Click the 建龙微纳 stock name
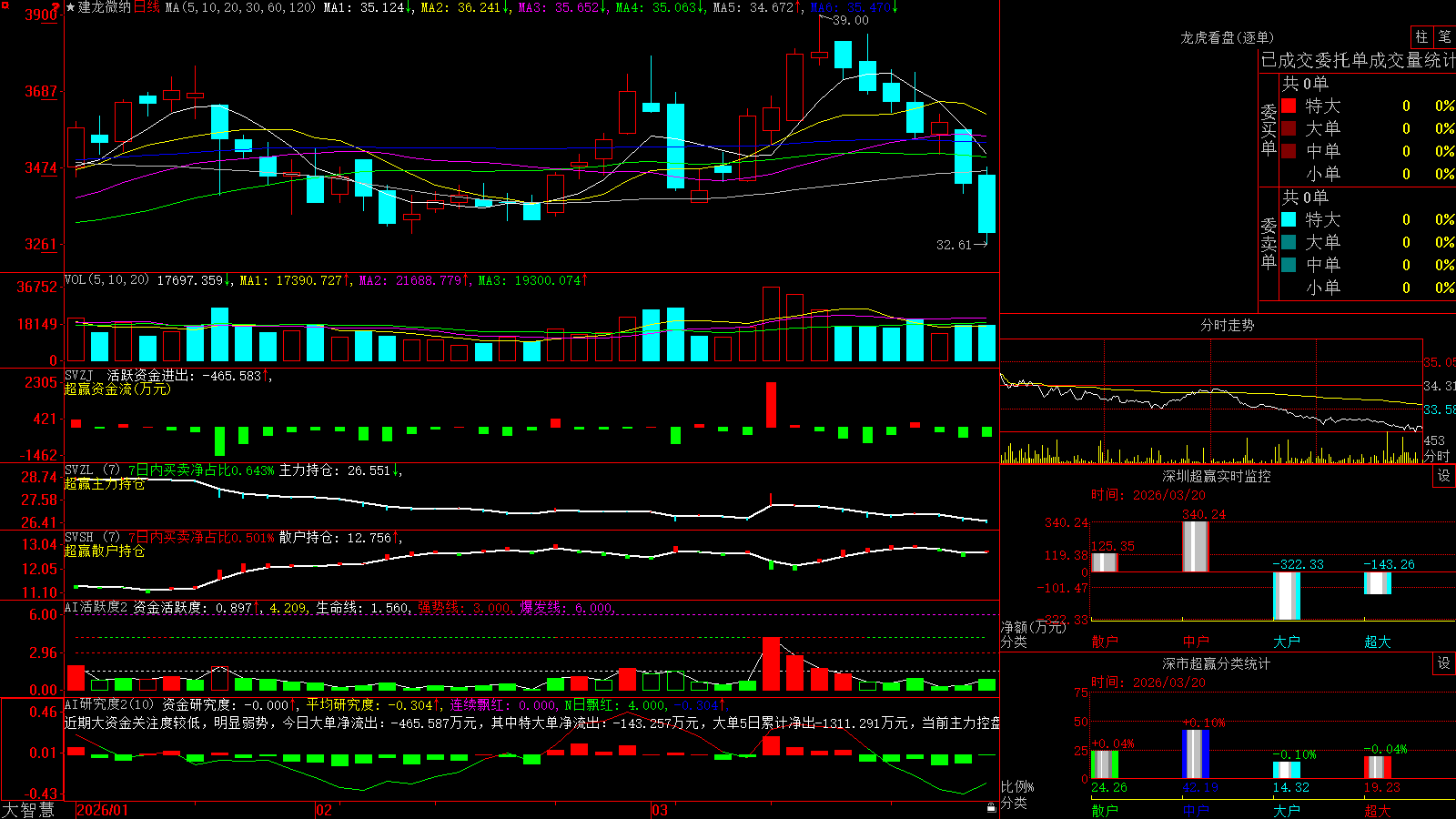The image size is (1456, 819). 105,7
